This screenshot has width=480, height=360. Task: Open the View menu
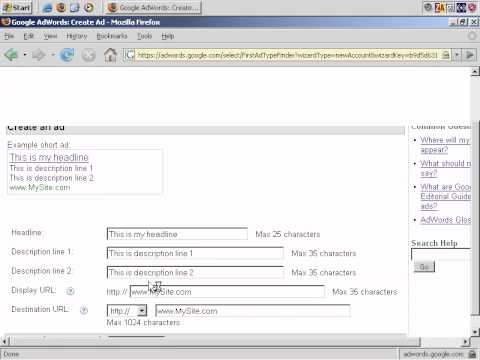pos(50,36)
